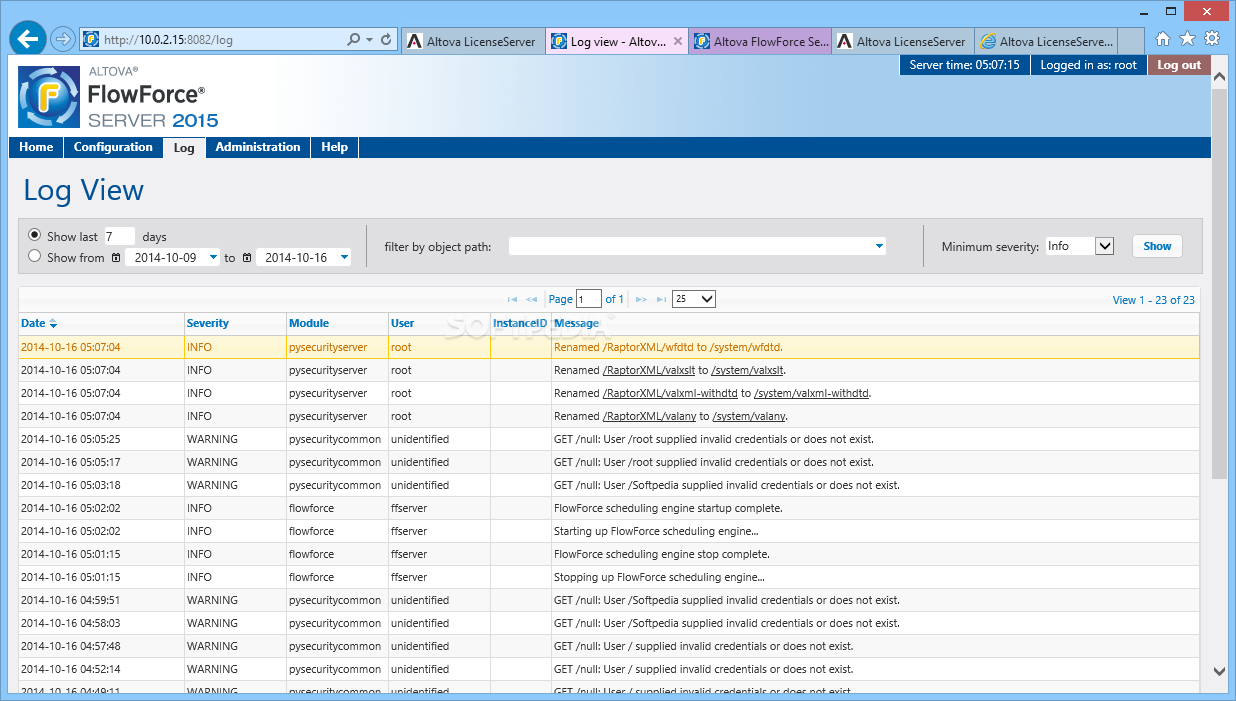The width and height of the screenshot is (1236, 701).
Task: Open the /RaptorXML/valxslt link
Action: 649,370
